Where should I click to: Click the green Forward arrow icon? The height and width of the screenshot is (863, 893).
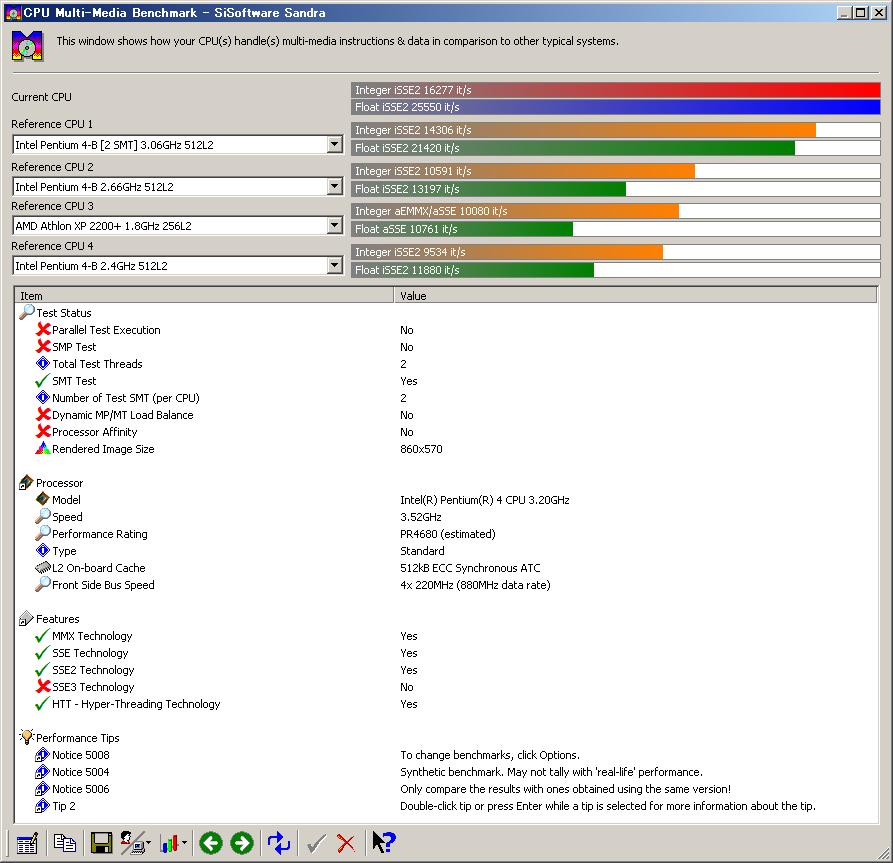pyautogui.click(x=242, y=843)
